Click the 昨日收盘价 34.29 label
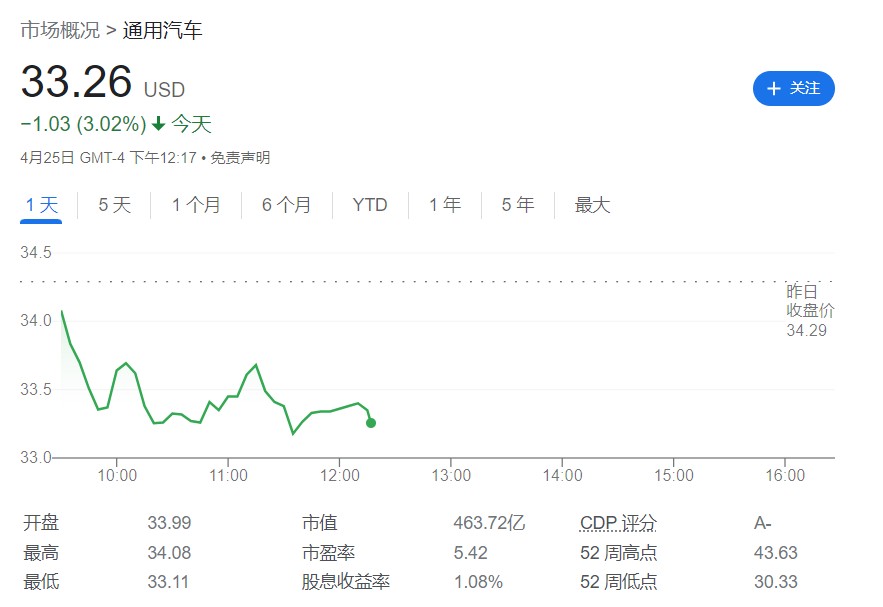883x607 pixels. click(810, 311)
